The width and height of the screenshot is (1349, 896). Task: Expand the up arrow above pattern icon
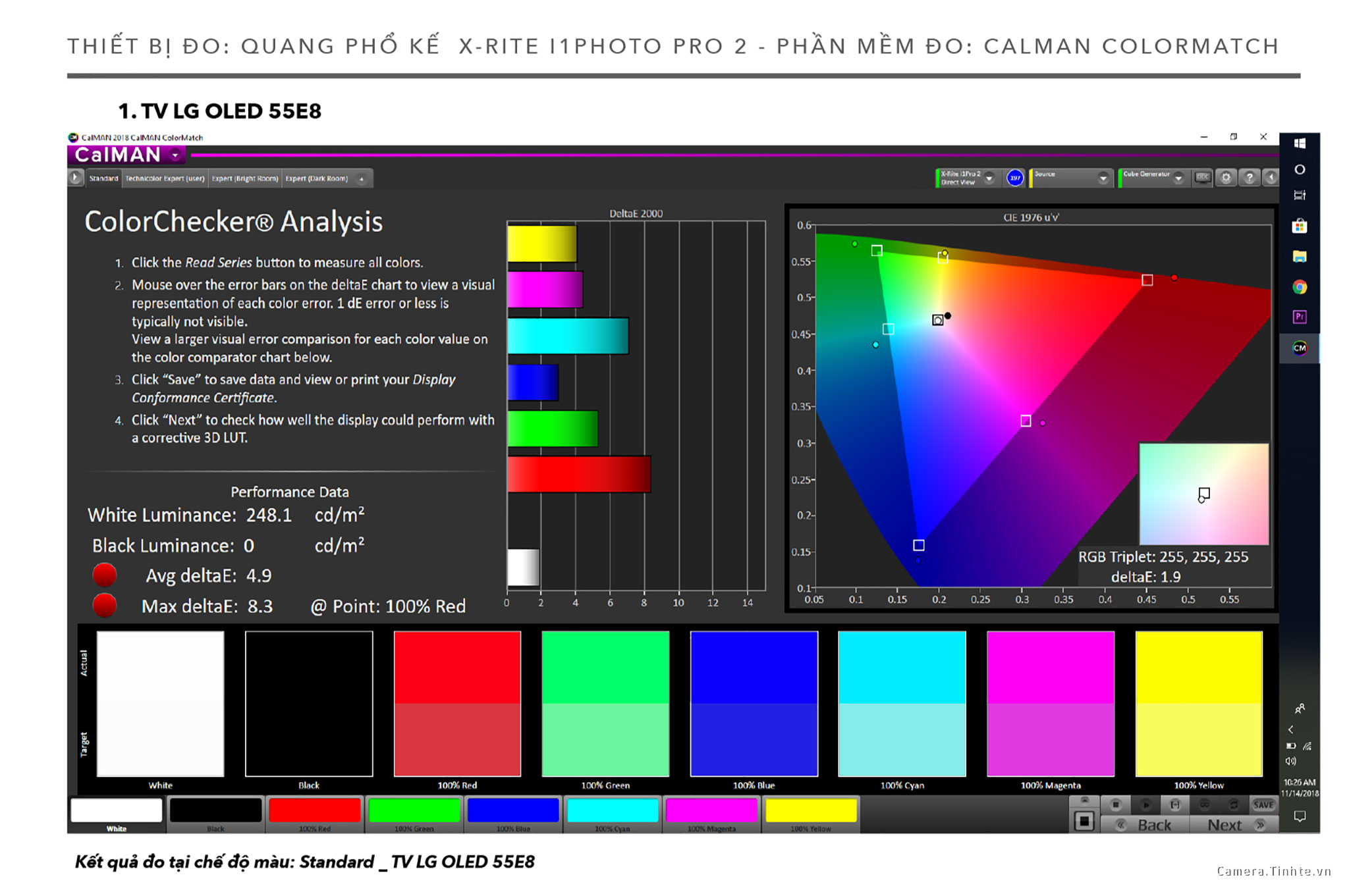[x=1084, y=801]
